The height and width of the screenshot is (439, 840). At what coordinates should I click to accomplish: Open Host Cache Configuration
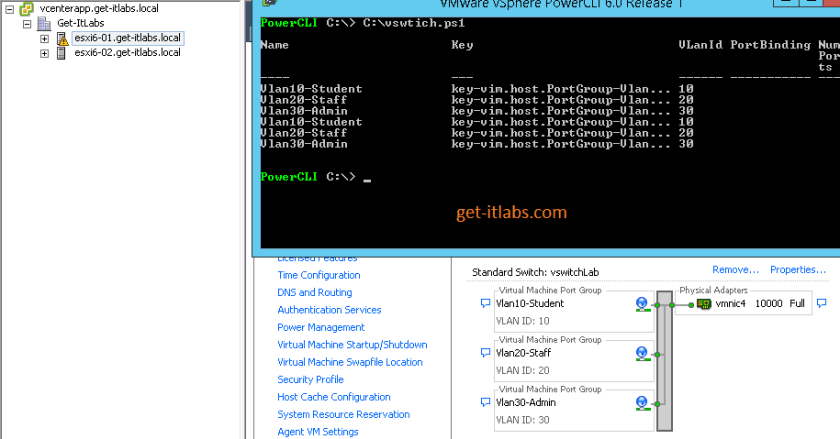pyautogui.click(x=334, y=397)
